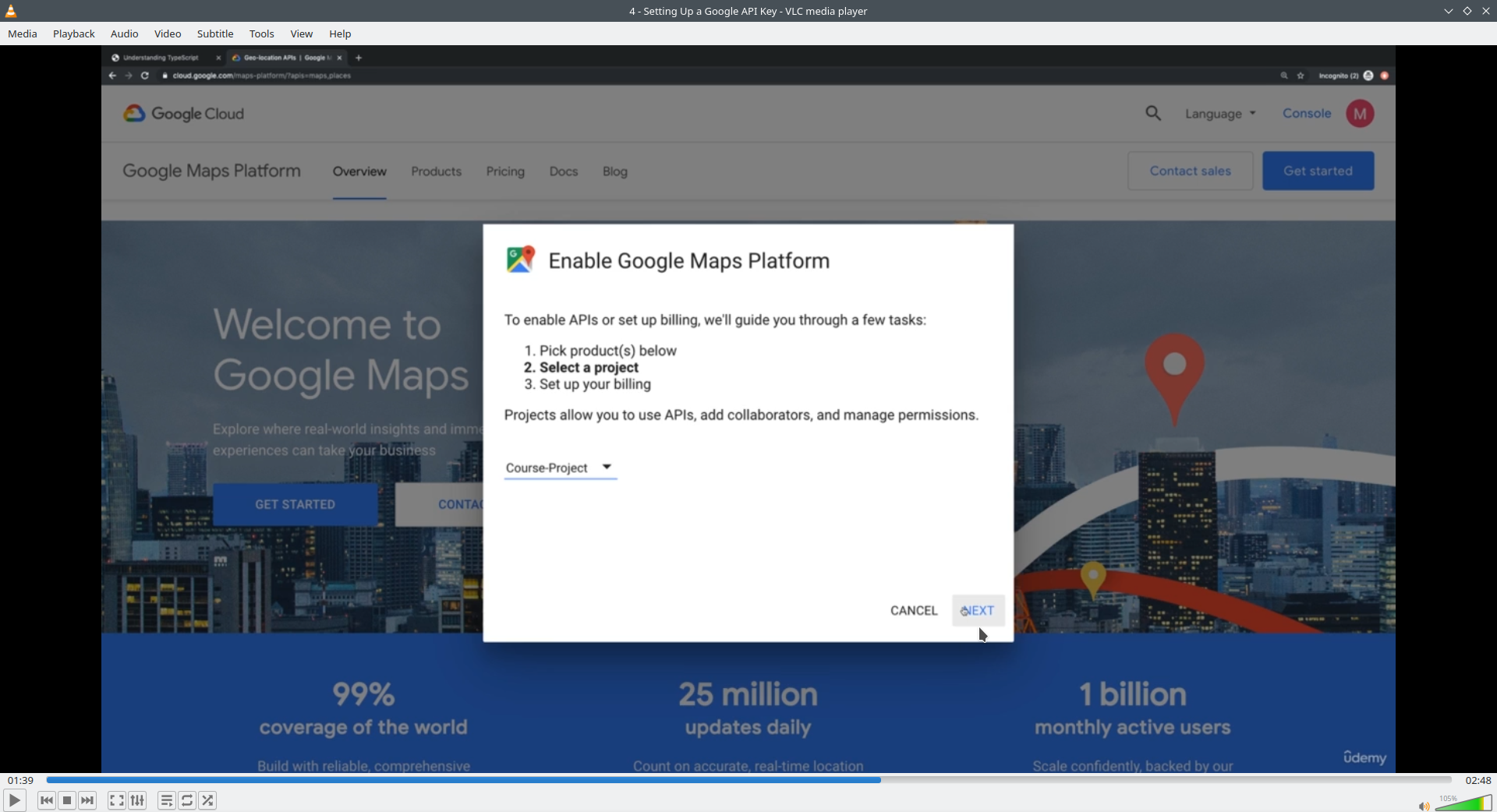Click the VLC cone icon in title bar

click(11, 11)
